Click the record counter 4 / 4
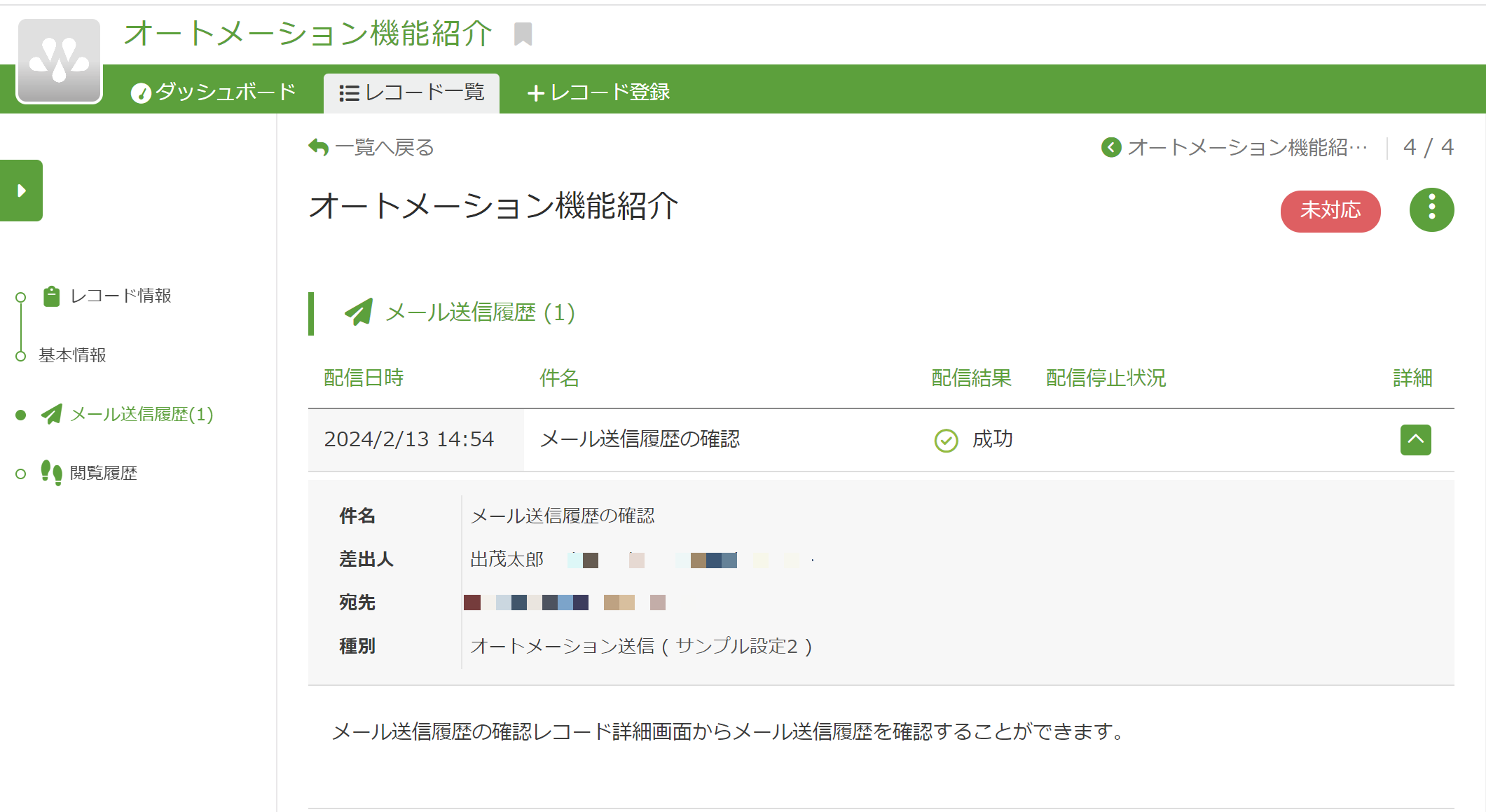The image size is (1486, 812). (1429, 147)
